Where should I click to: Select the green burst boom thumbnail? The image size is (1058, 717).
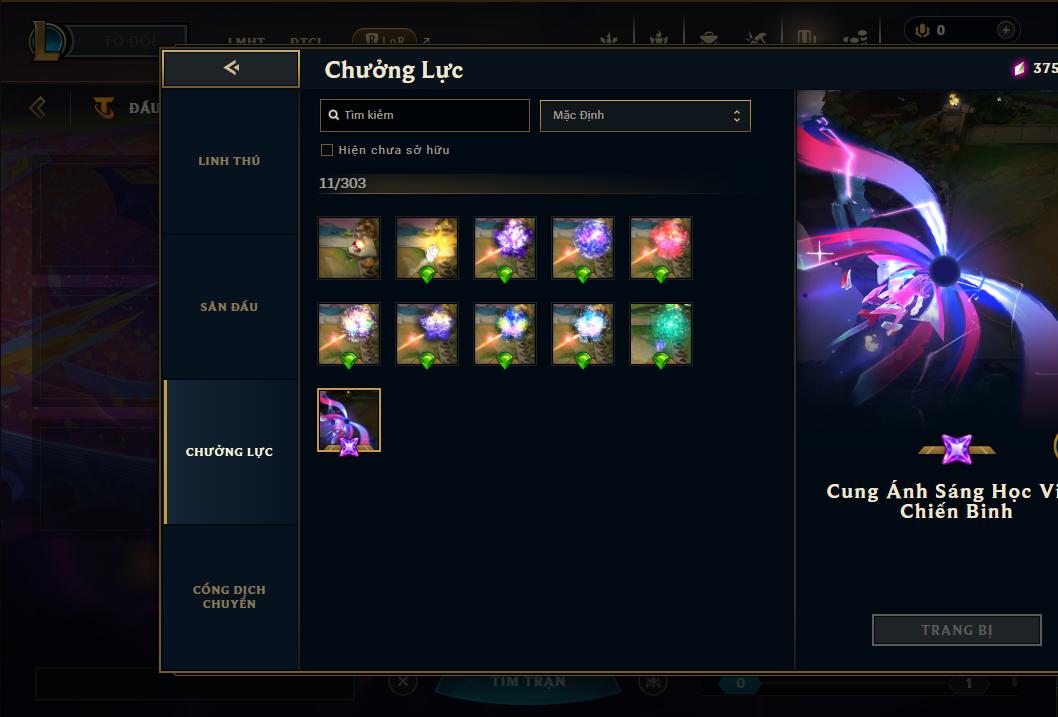click(661, 334)
